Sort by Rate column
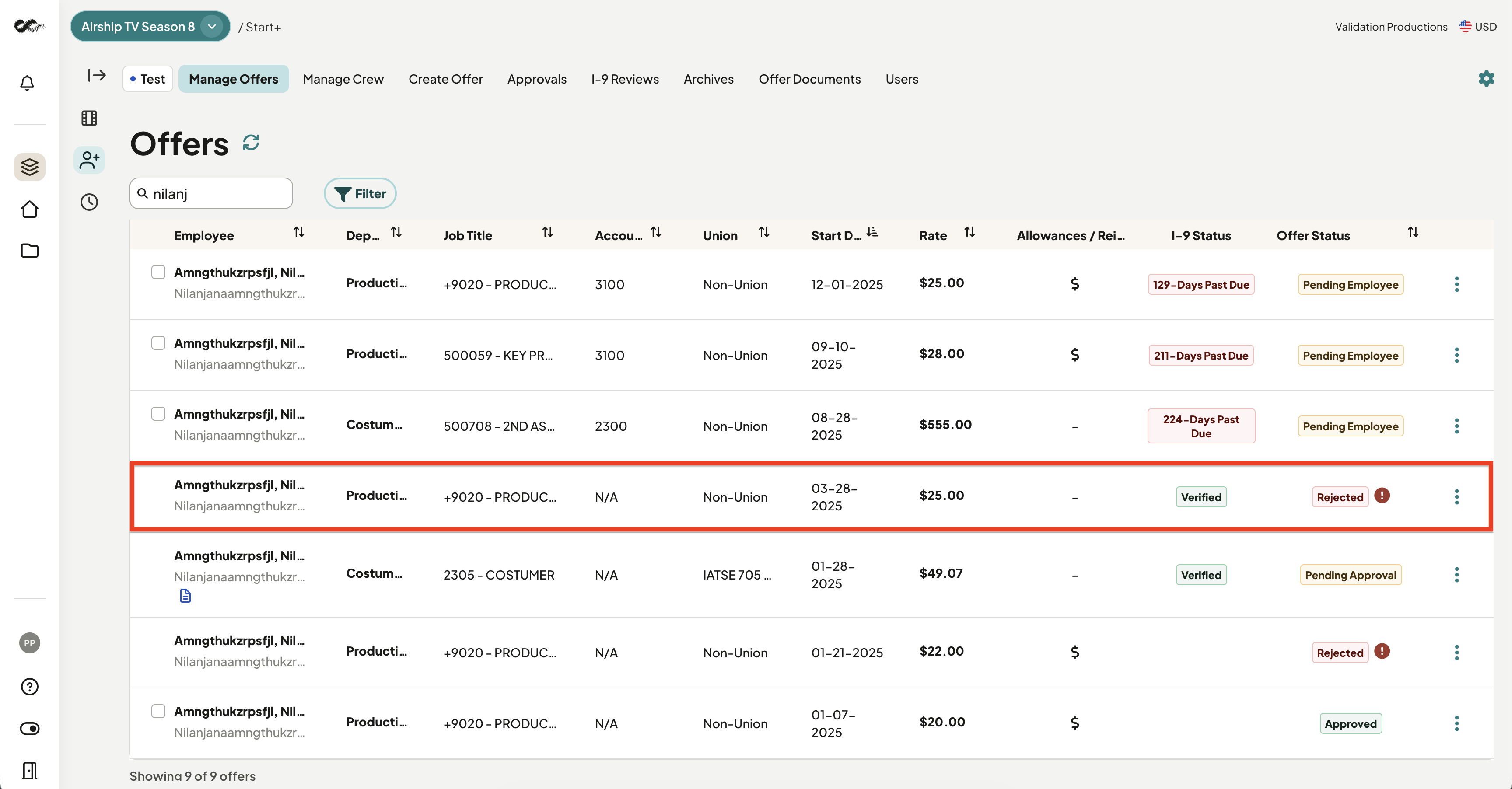Viewport: 1512px width, 789px height. tap(969, 232)
